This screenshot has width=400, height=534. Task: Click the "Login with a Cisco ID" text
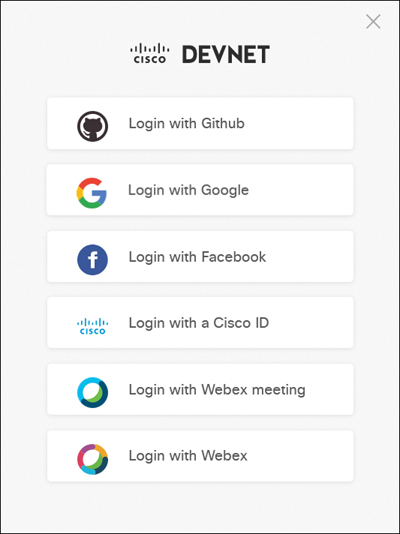tap(199, 323)
